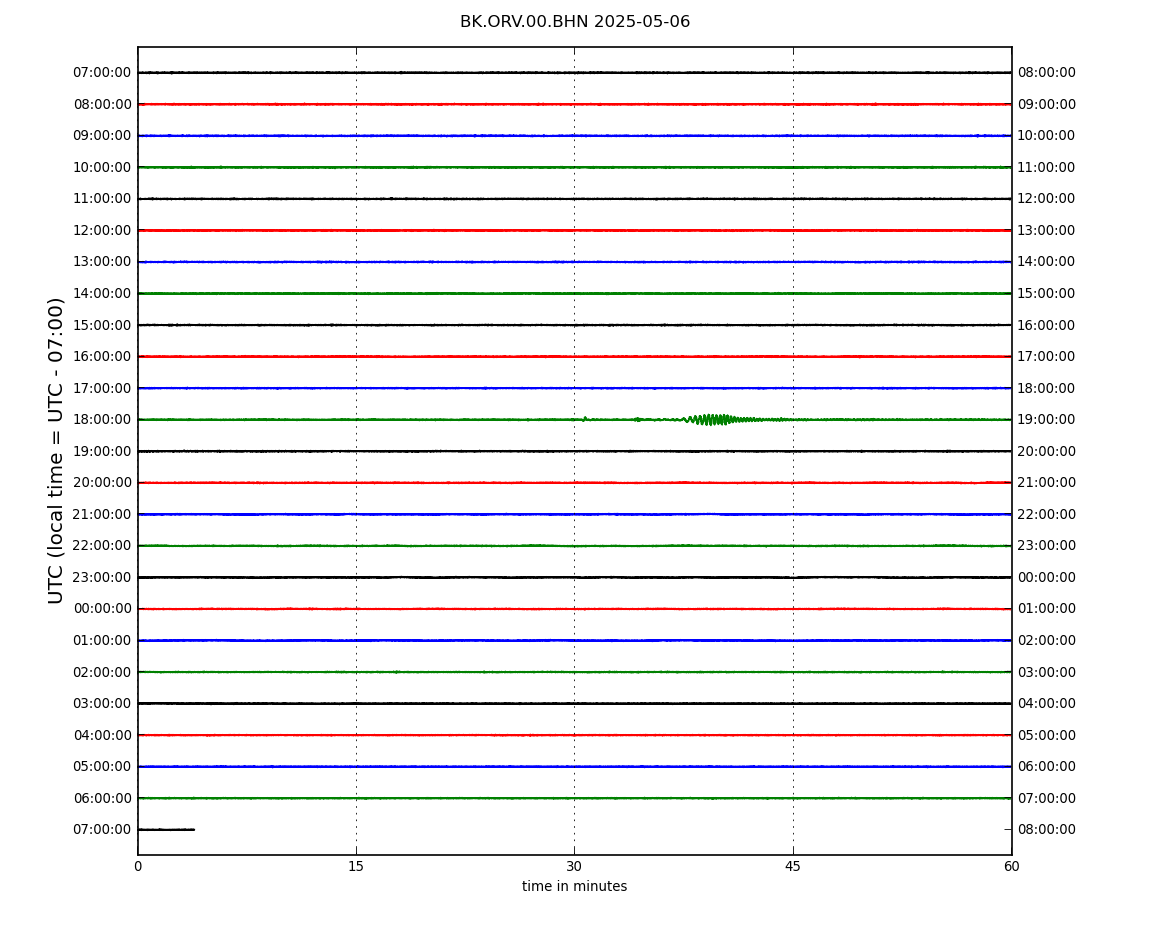Viewport: 1150px width, 950px height.
Task: Select left-axis time label 14:00:00
Action: pyautogui.click(x=102, y=293)
